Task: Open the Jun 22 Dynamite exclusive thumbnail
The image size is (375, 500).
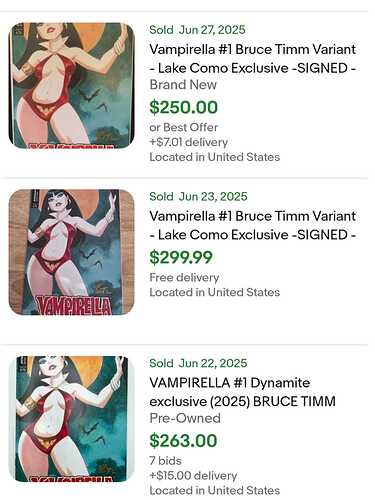Action: click(71, 419)
